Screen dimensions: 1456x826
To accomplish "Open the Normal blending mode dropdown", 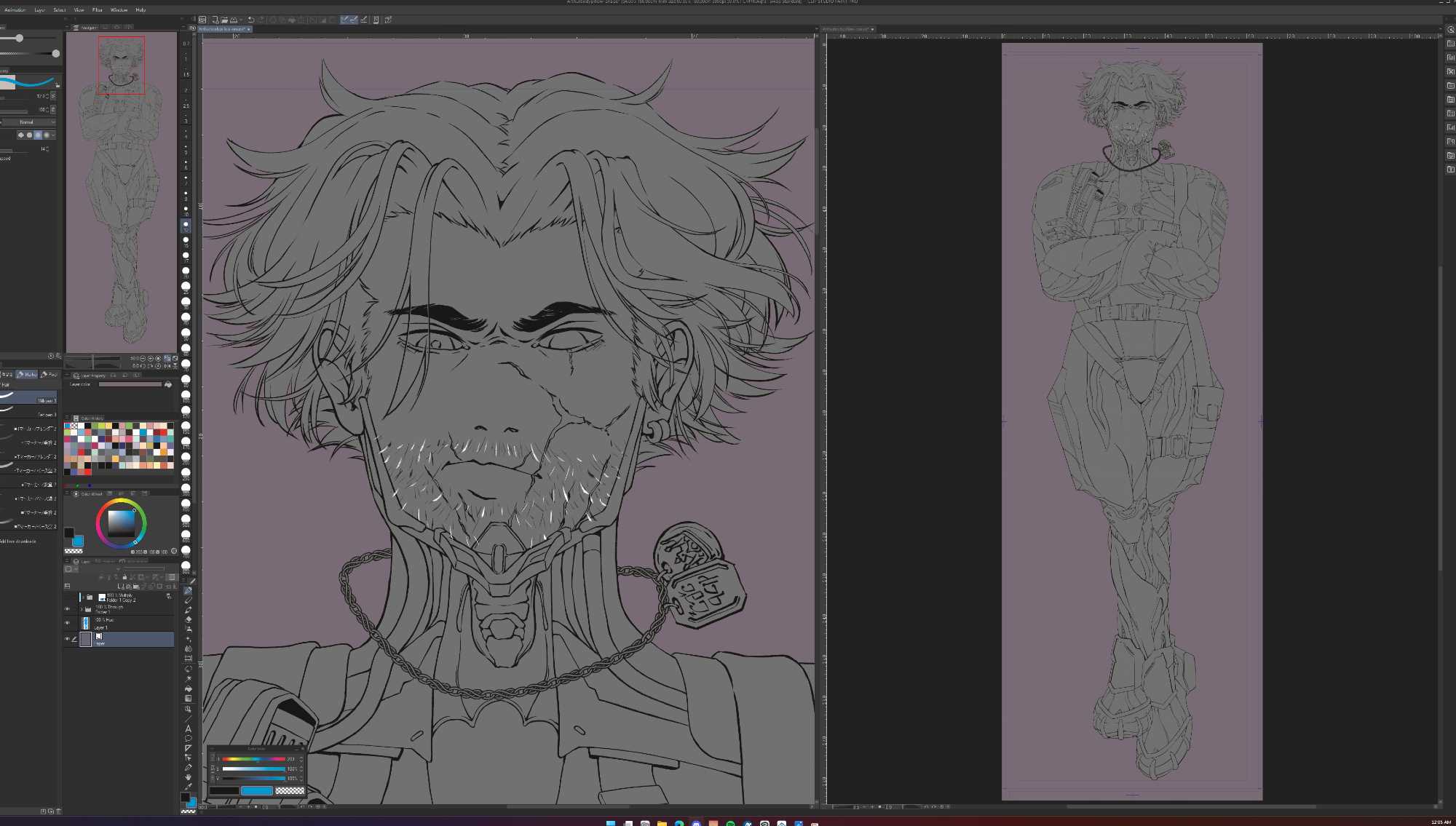I will point(29,122).
